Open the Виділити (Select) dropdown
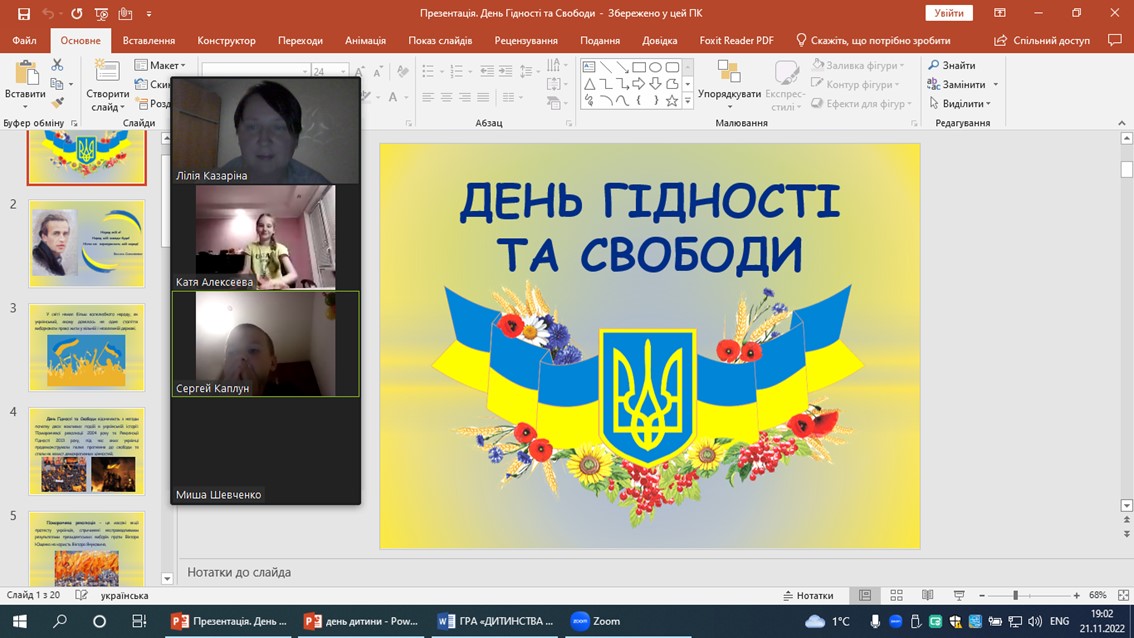The height and width of the screenshot is (638, 1134). pos(961,103)
